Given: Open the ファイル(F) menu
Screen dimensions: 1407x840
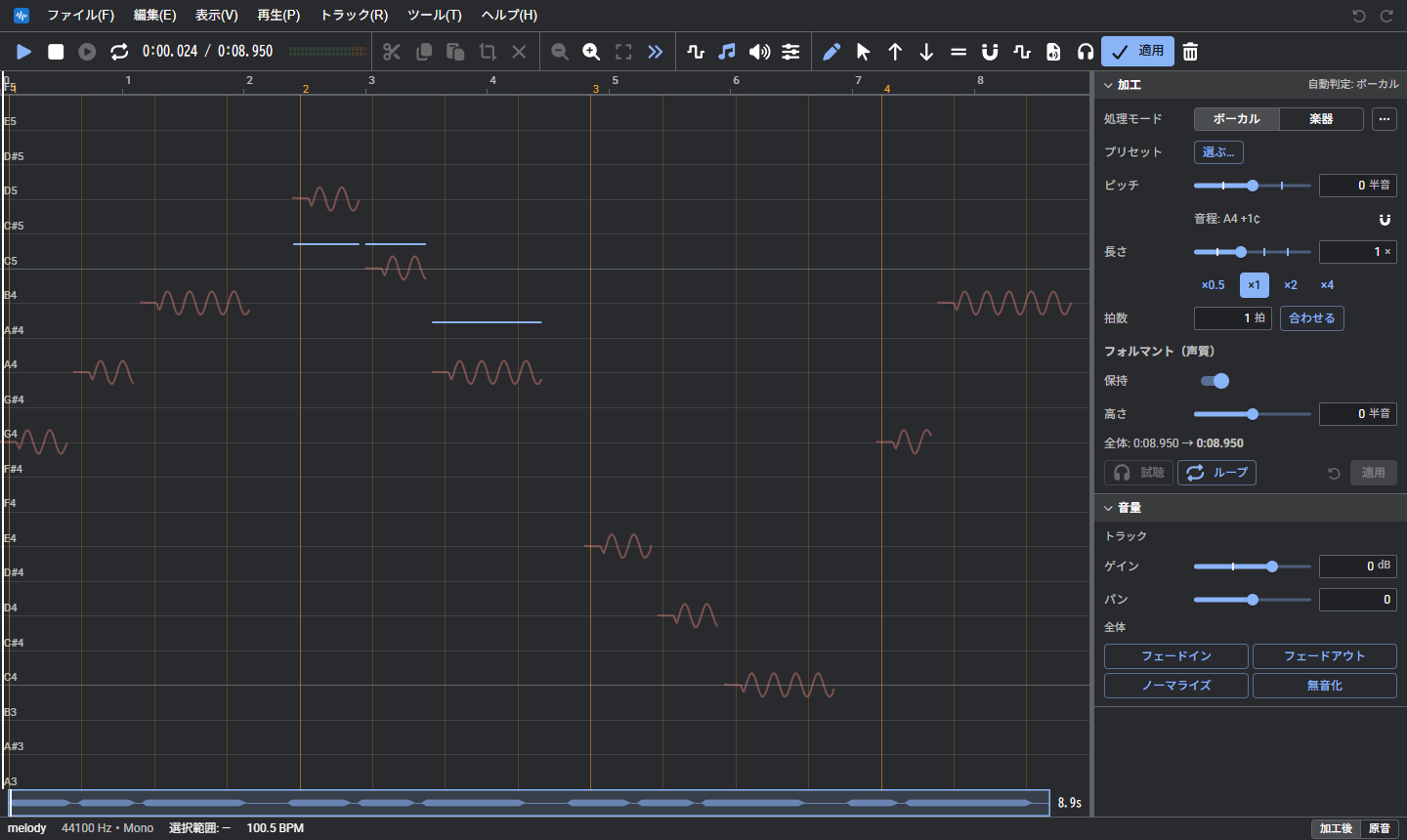Looking at the screenshot, I should click(80, 15).
